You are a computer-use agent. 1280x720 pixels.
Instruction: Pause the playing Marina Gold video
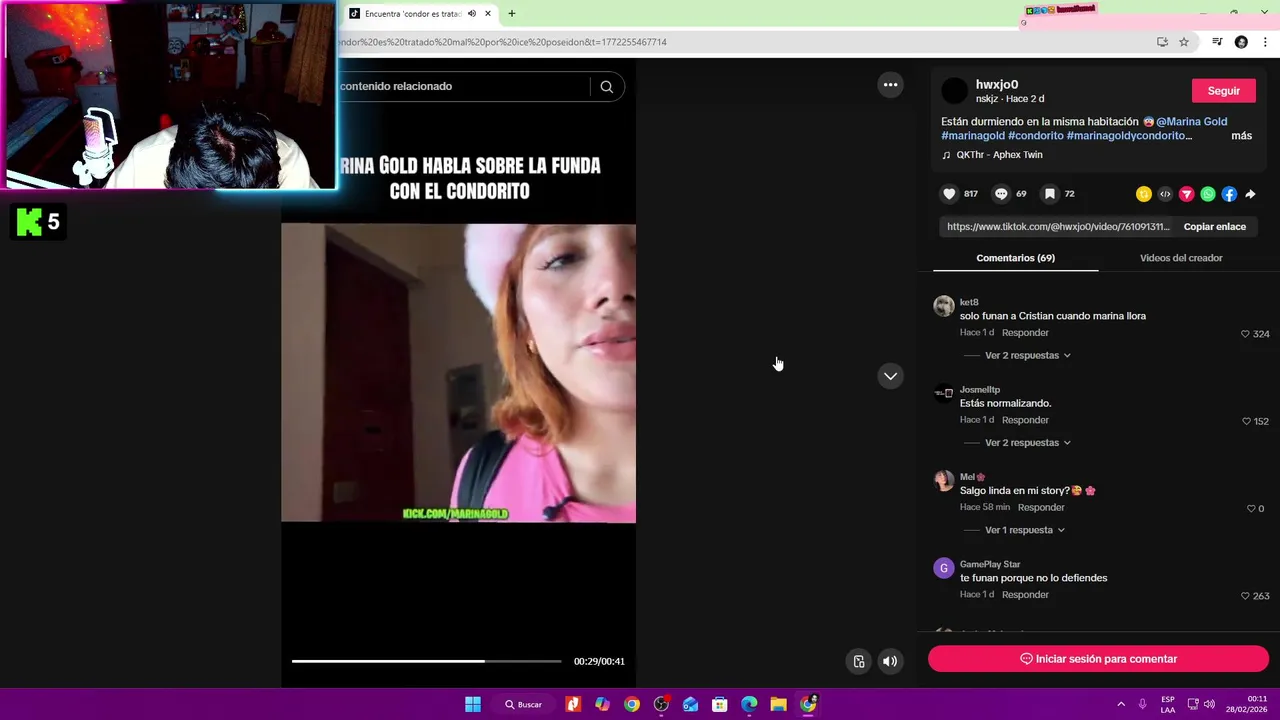pyautogui.click(x=458, y=372)
